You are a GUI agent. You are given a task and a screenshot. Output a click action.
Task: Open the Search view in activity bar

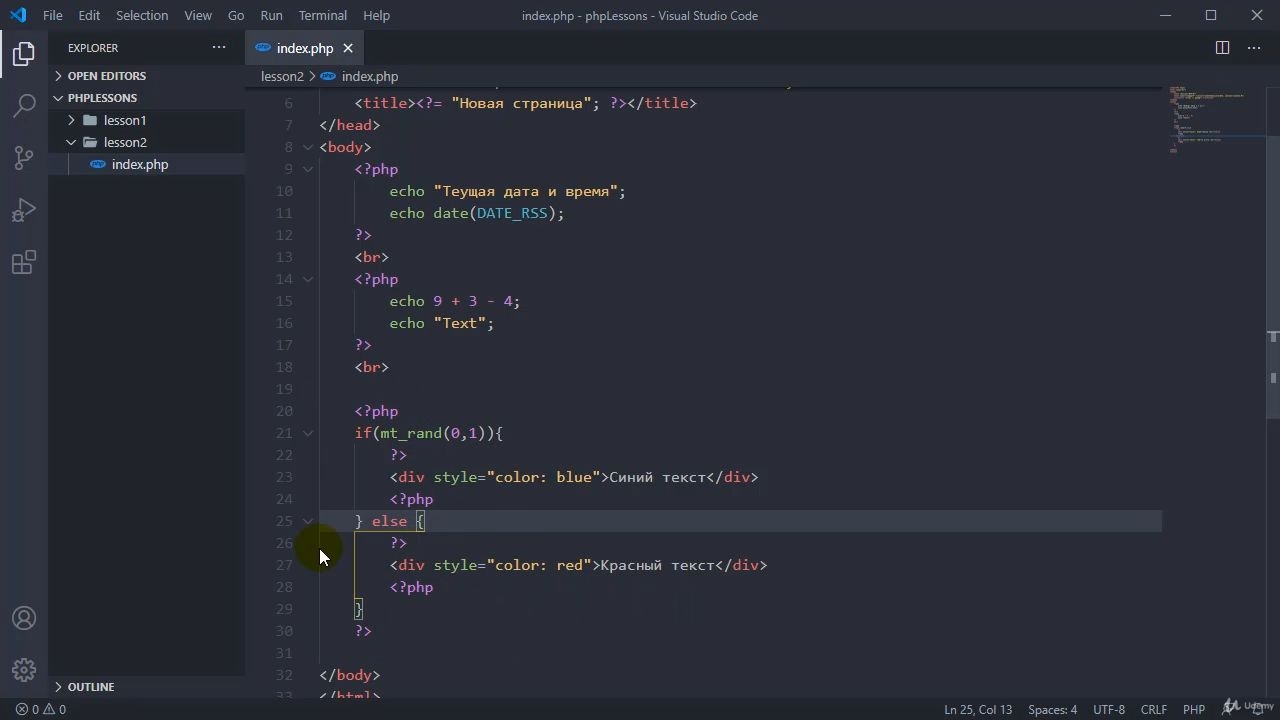point(24,105)
